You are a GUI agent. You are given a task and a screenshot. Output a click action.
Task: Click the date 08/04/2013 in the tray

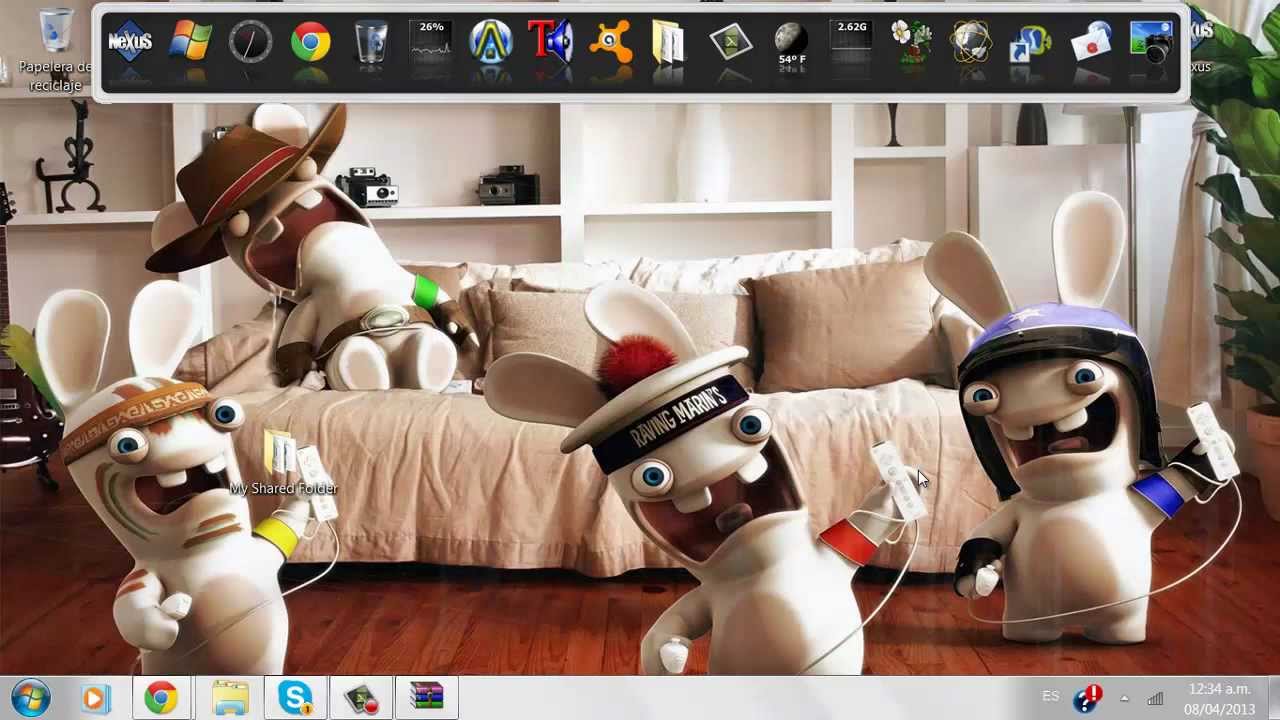pos(1219,708)
